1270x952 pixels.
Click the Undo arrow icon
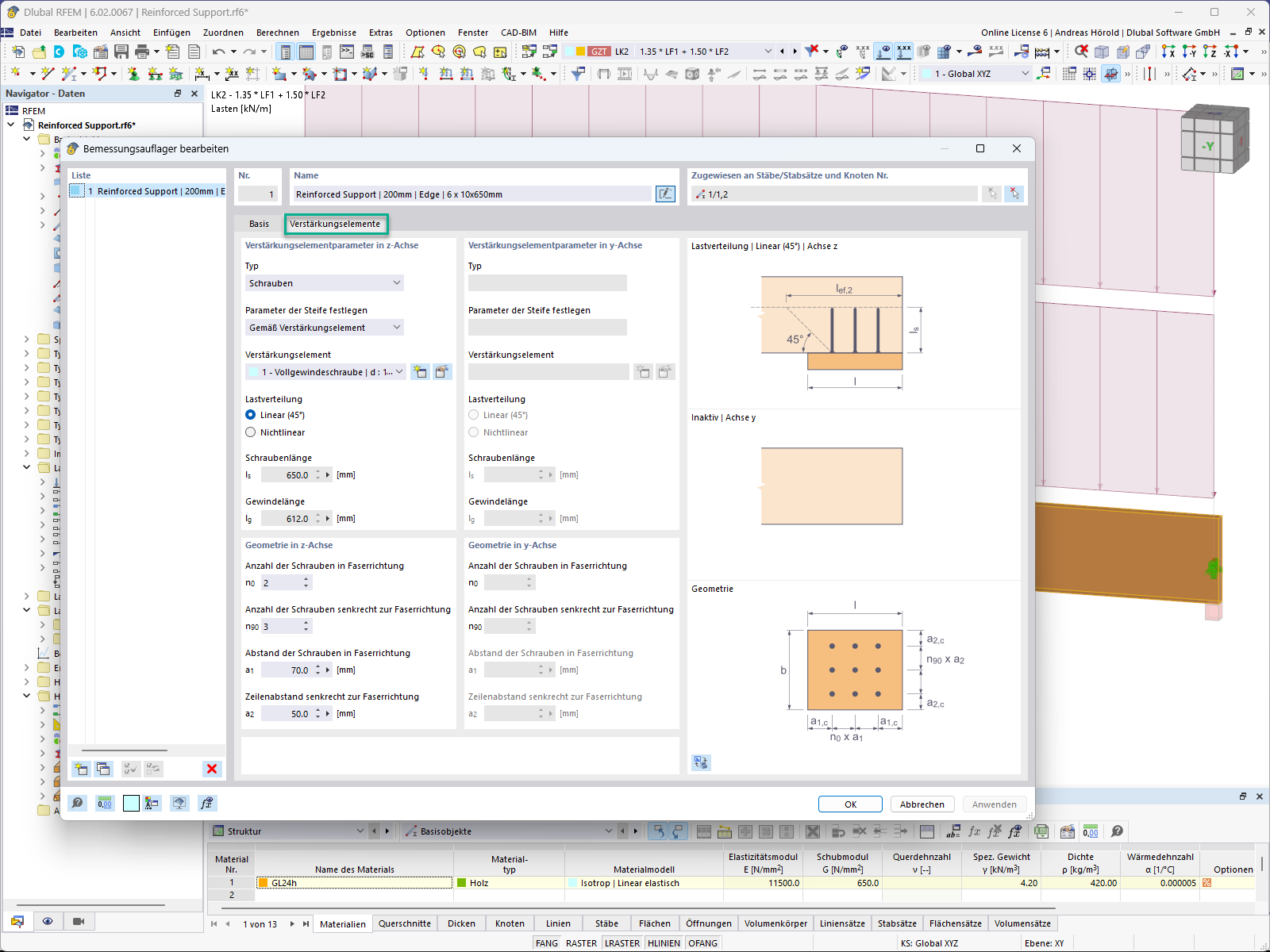click(220, 51)
